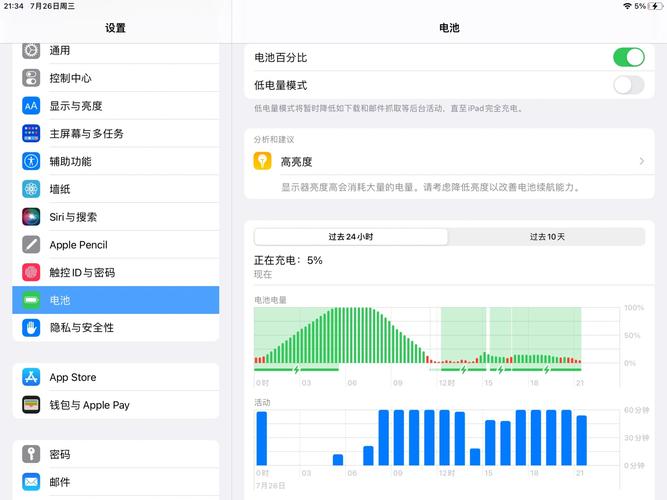Image resolution: width=667 pixels, height=500 pixels.
Task: Open Siri与搜索 settings label
Action: point(73,217)
